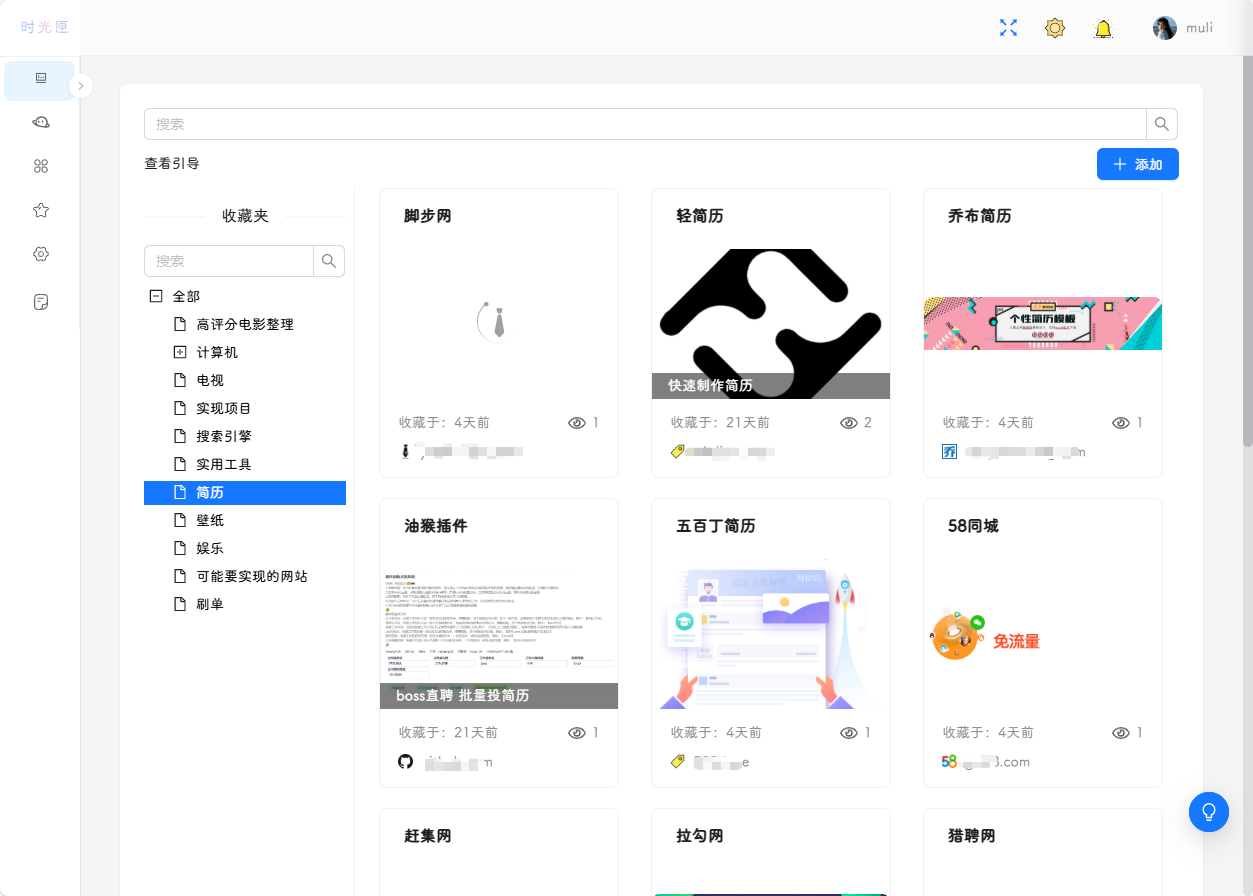Click the eye icon on 乔布简历 card

[1120, 423]
